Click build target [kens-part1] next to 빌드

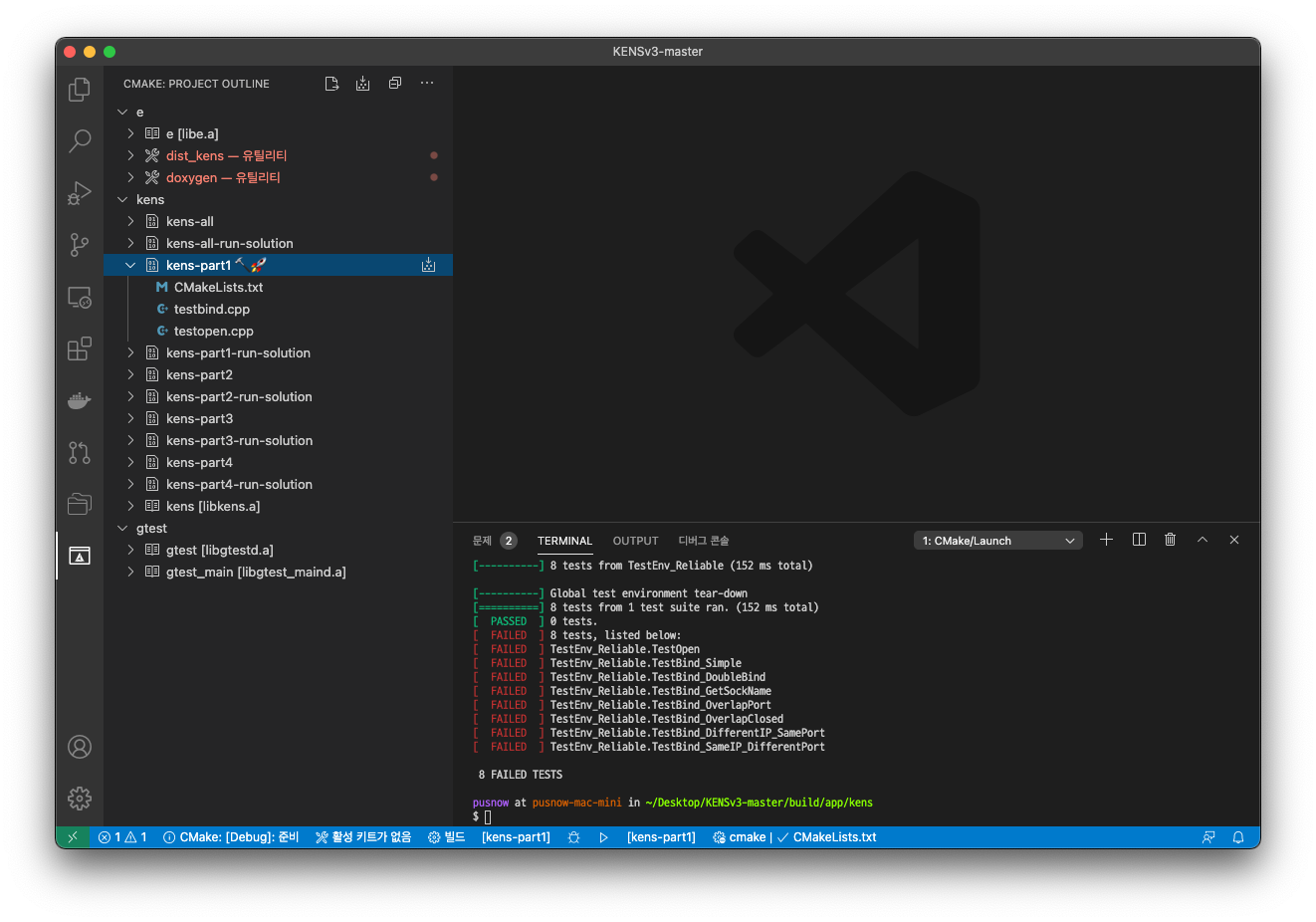pos(516,837)
